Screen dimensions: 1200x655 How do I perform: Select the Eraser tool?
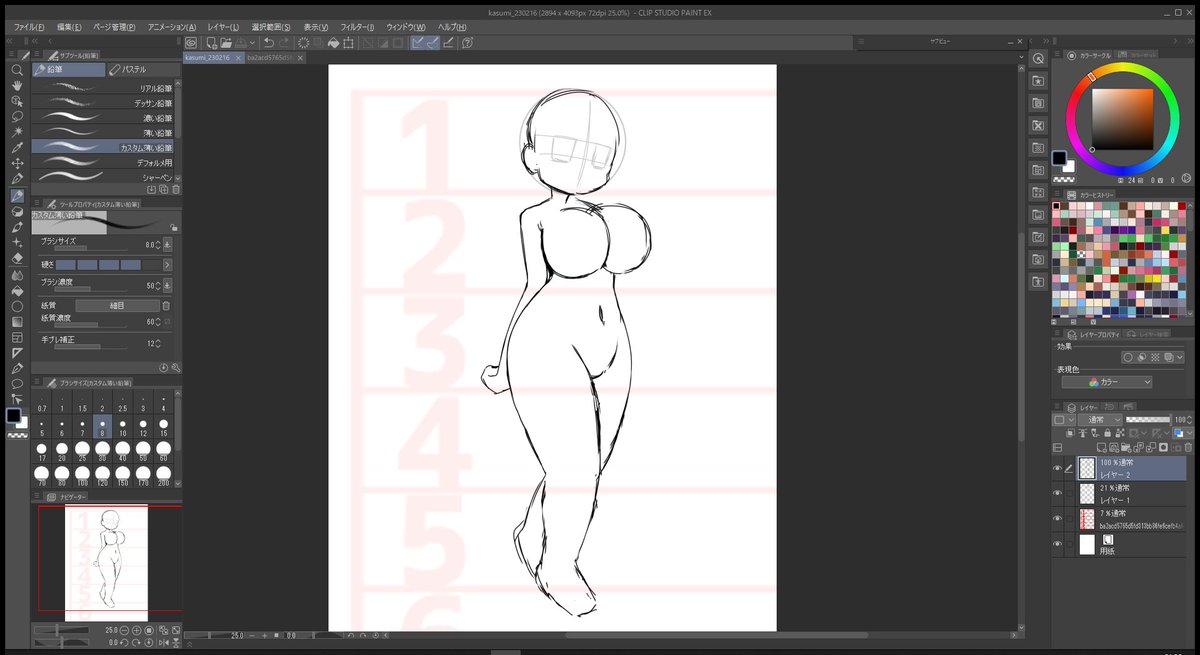tap(17, 257)
